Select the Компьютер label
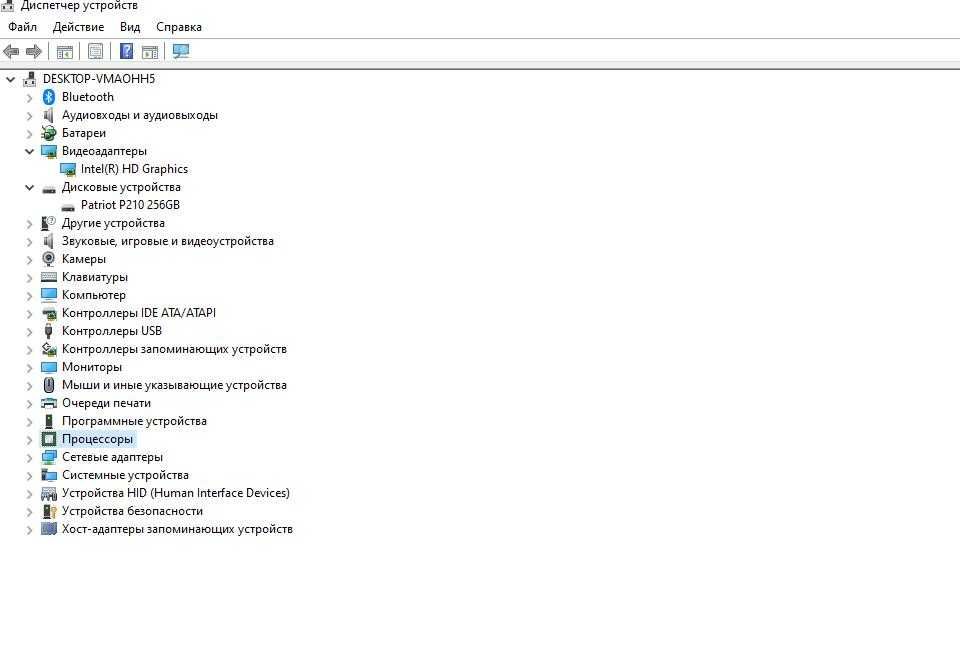Screen dimensions: 960x667 (94, 295)
